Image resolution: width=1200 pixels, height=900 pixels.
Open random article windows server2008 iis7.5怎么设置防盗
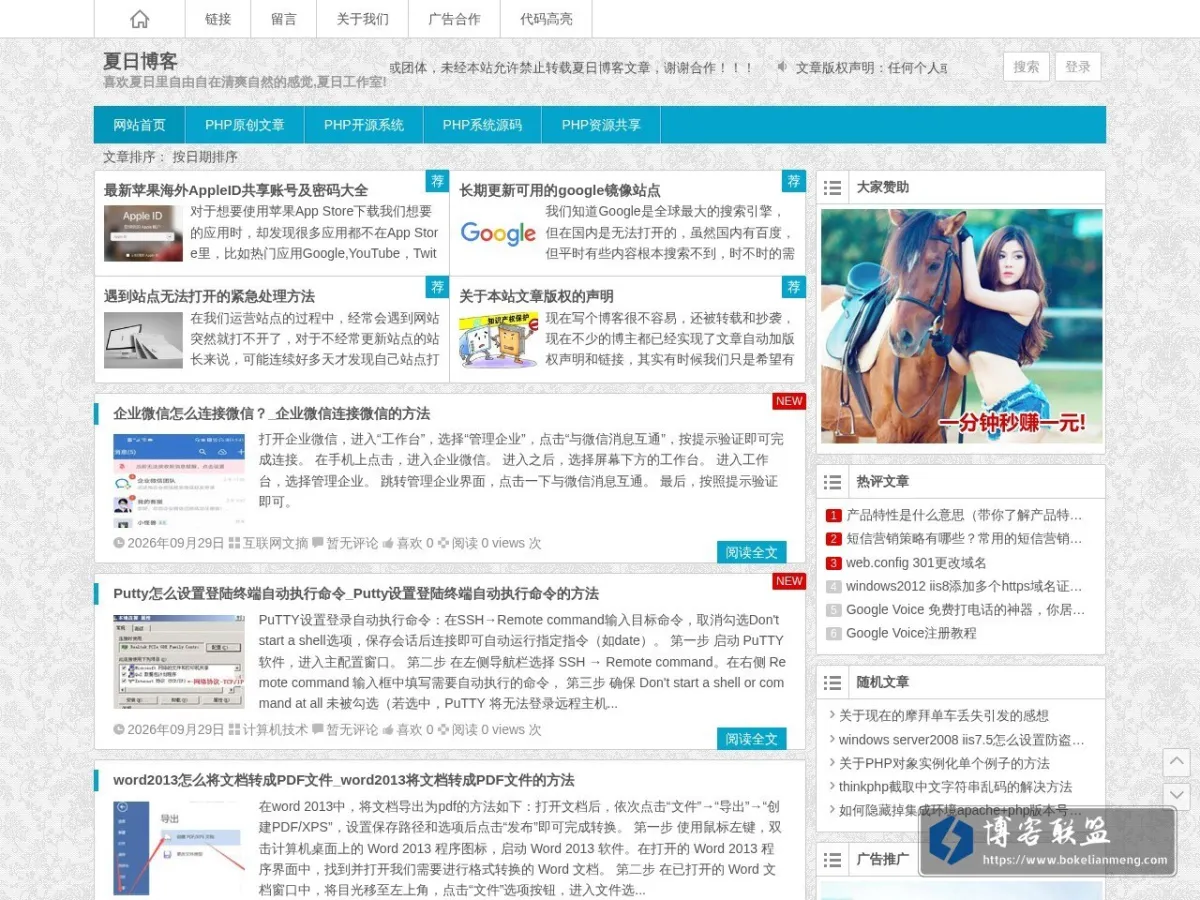pos(962,740)
